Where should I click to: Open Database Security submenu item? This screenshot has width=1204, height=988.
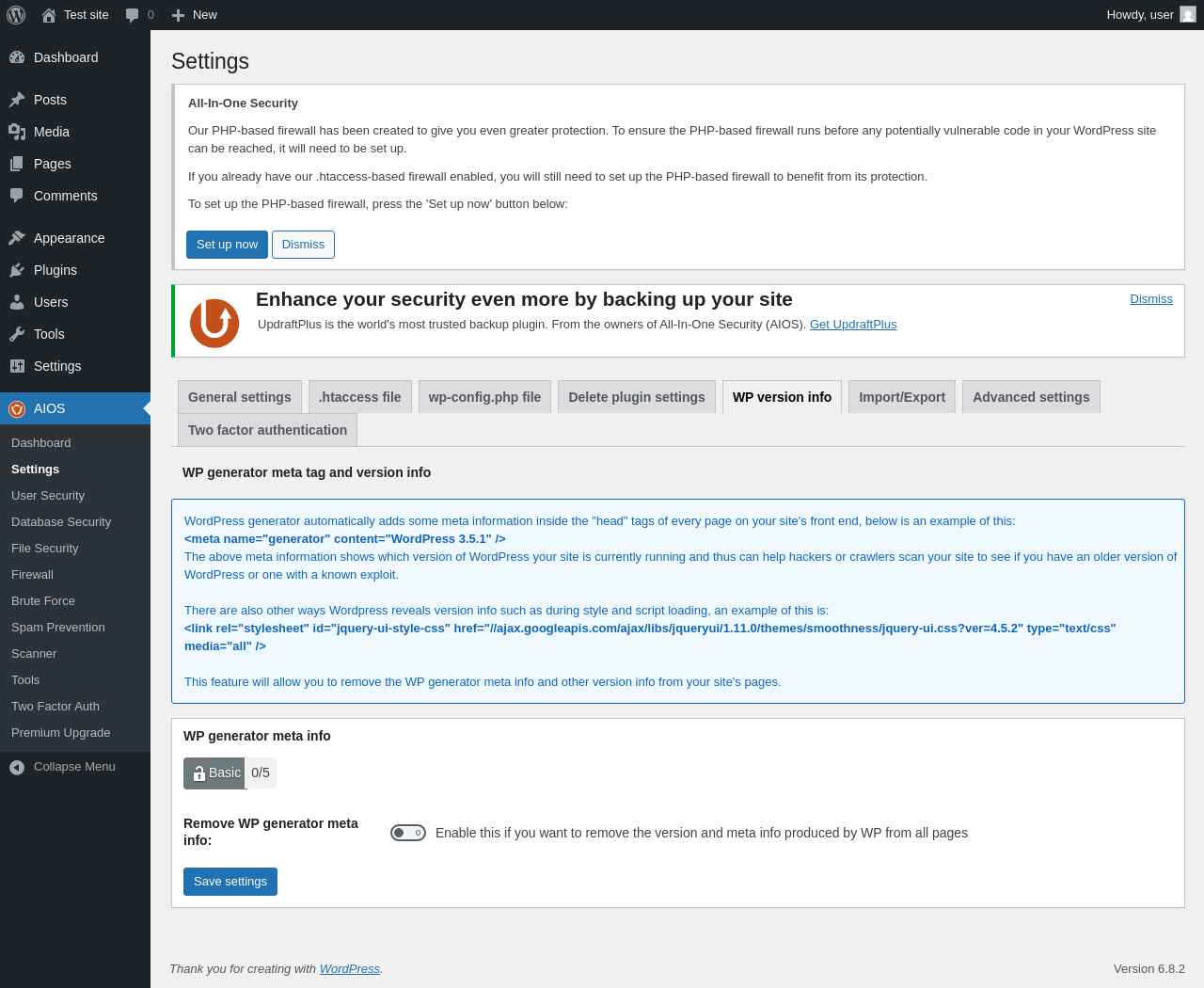tap(61, 522)
